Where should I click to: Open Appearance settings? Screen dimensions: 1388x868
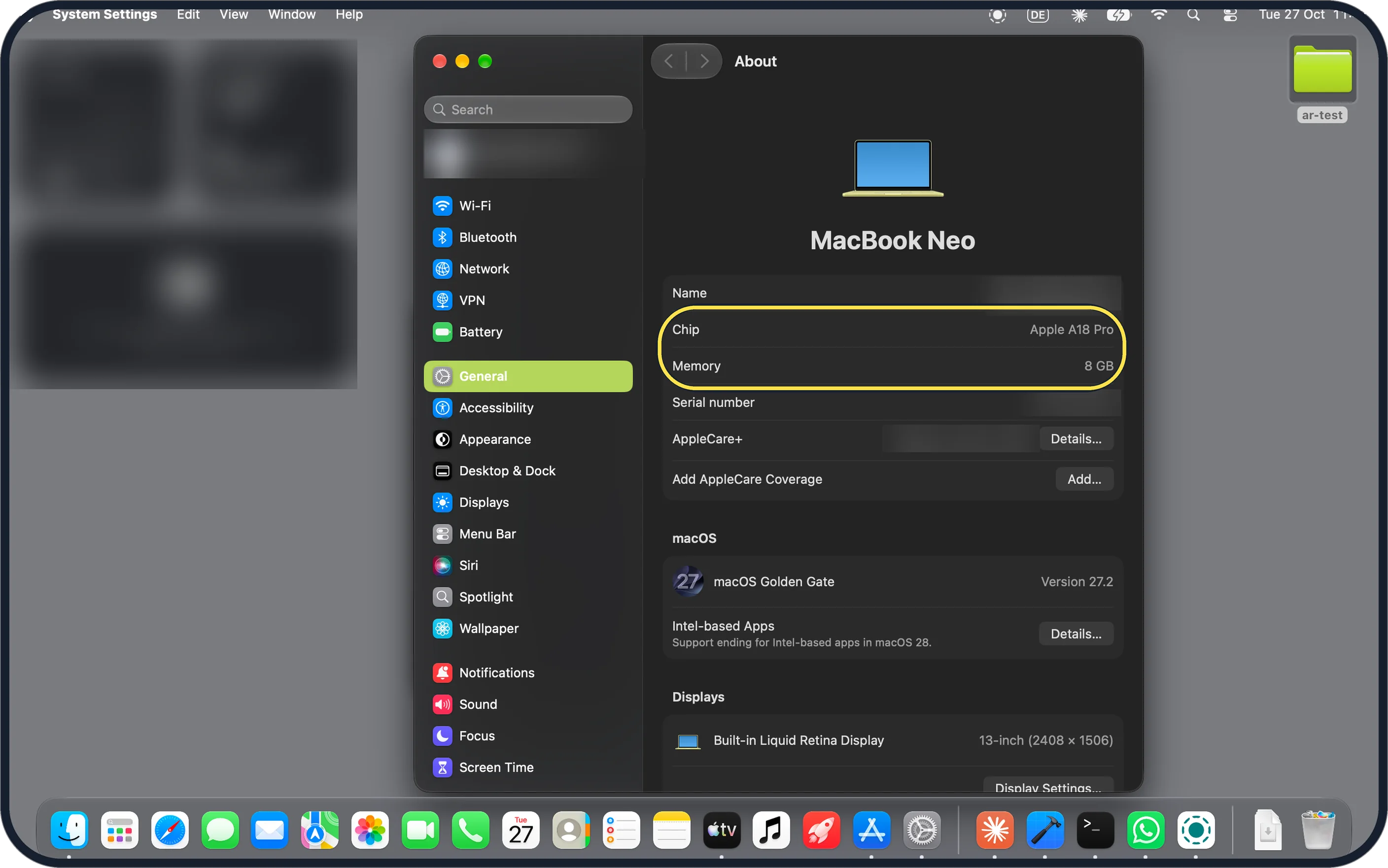pos(528,439)
